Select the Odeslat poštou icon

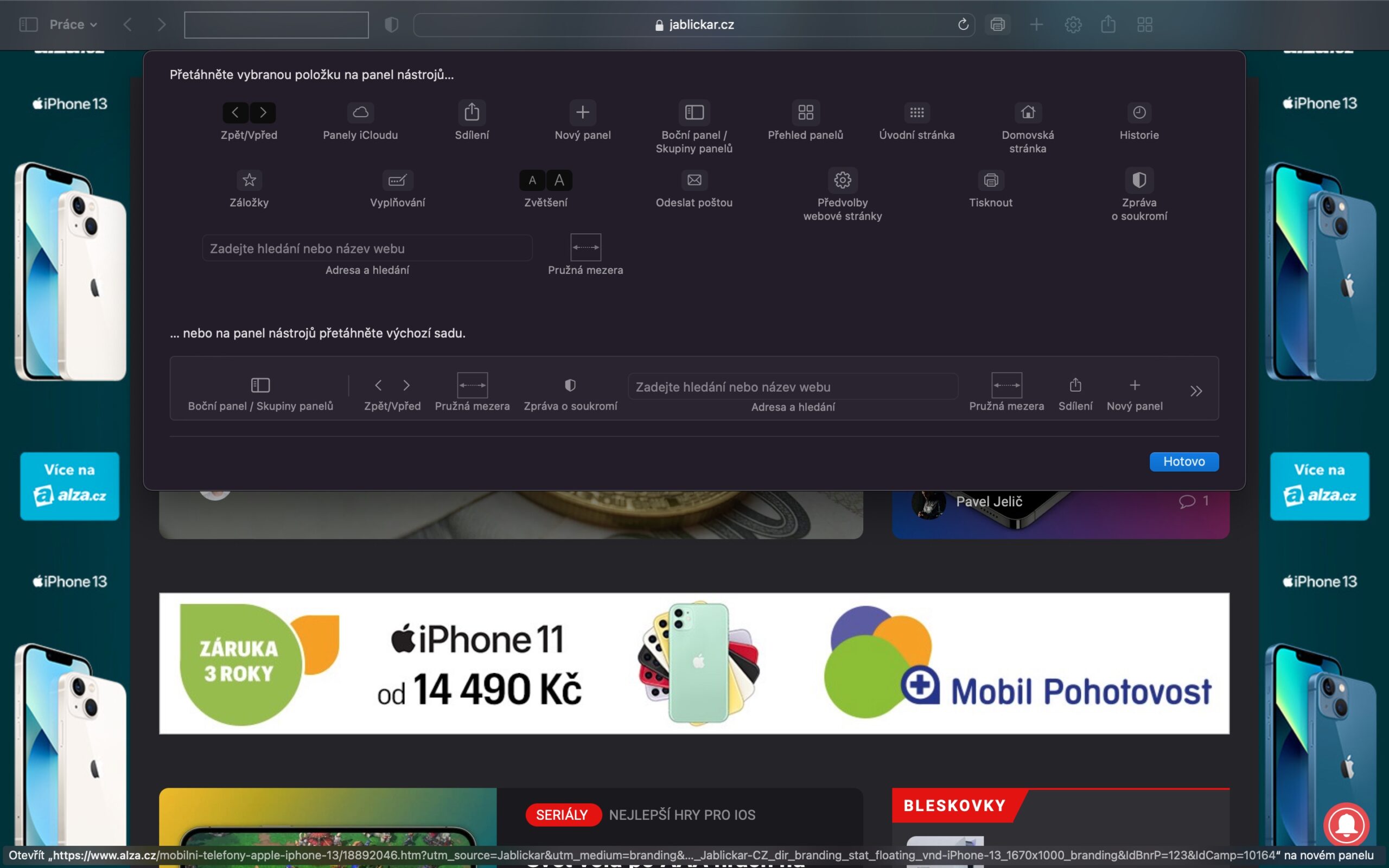694,180
